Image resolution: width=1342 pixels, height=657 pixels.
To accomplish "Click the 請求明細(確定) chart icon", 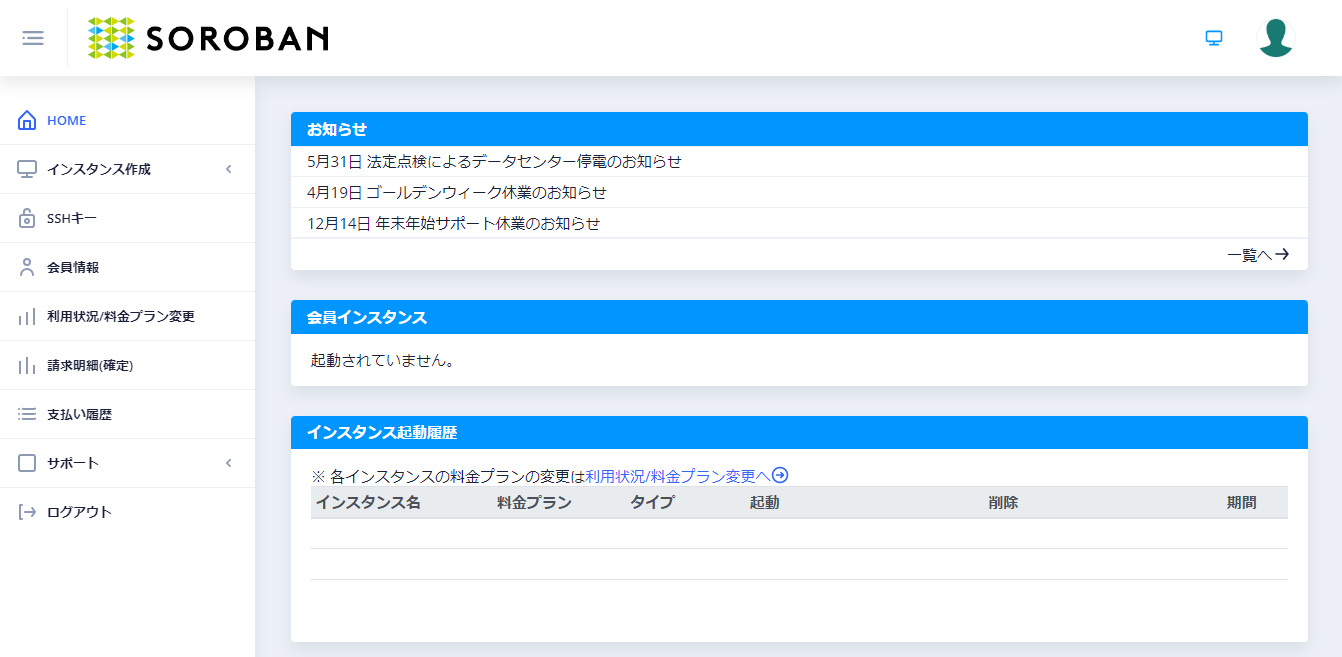I will (28, 366).
